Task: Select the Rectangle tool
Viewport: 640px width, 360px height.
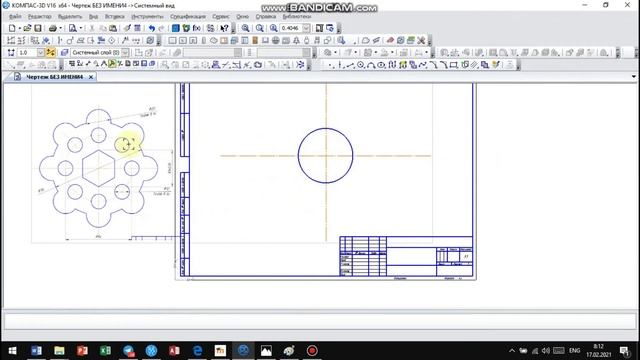Action: [454, 65]
